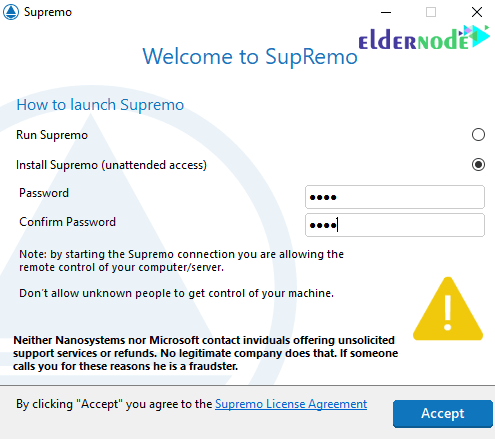
Task: Select the Run Supremo radio button
Action: coord(478,135)
